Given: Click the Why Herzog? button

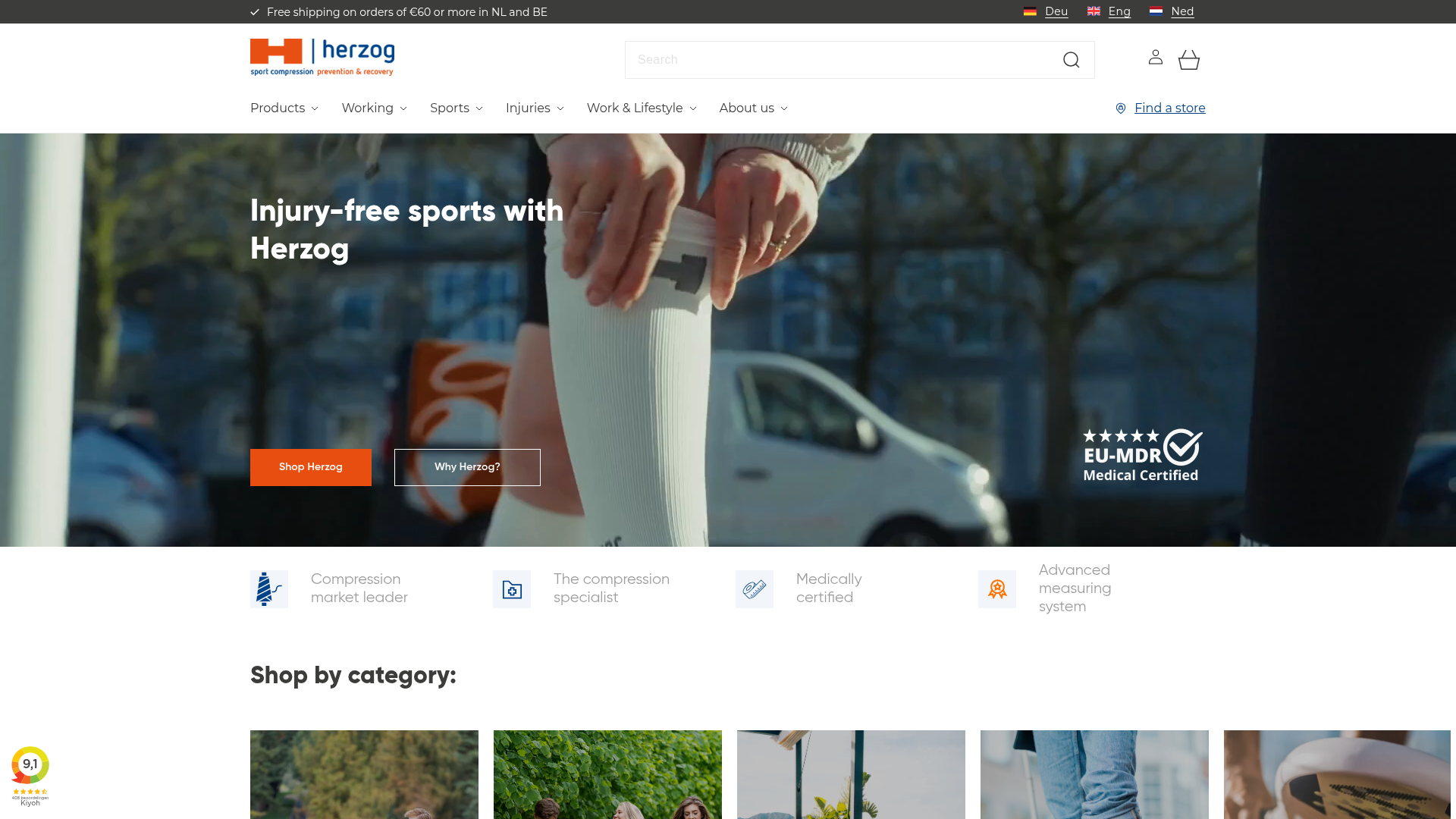Looking at the screenshot, I should point(467,467).
